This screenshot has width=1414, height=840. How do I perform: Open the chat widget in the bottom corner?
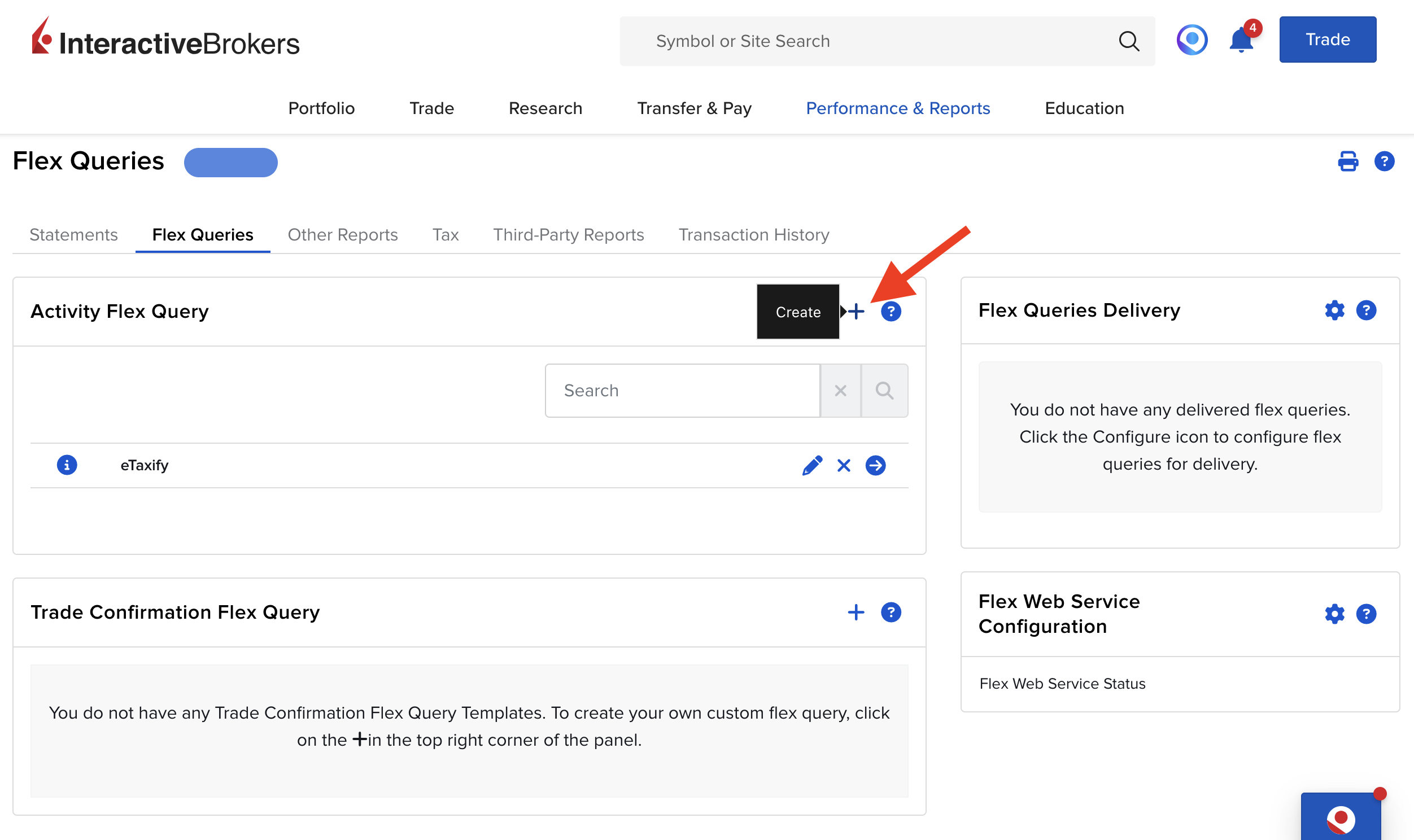pyautogui.click(x=1341, y=816)
